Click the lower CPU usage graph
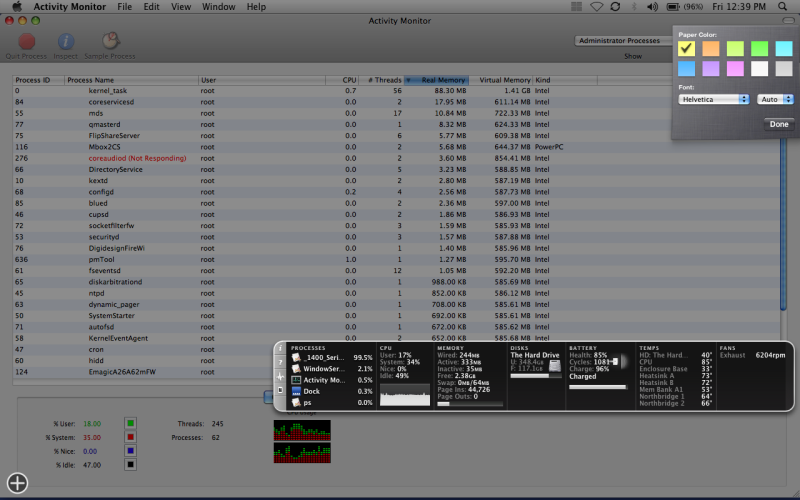Image resolution: width=800 pixels, height=500 pixels. 302,453
